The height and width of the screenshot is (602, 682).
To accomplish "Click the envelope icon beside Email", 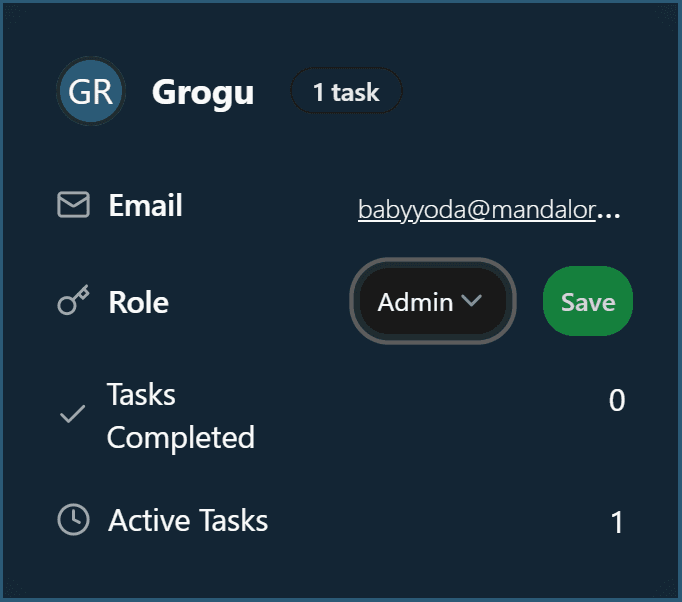I will [x=73, y=205].
